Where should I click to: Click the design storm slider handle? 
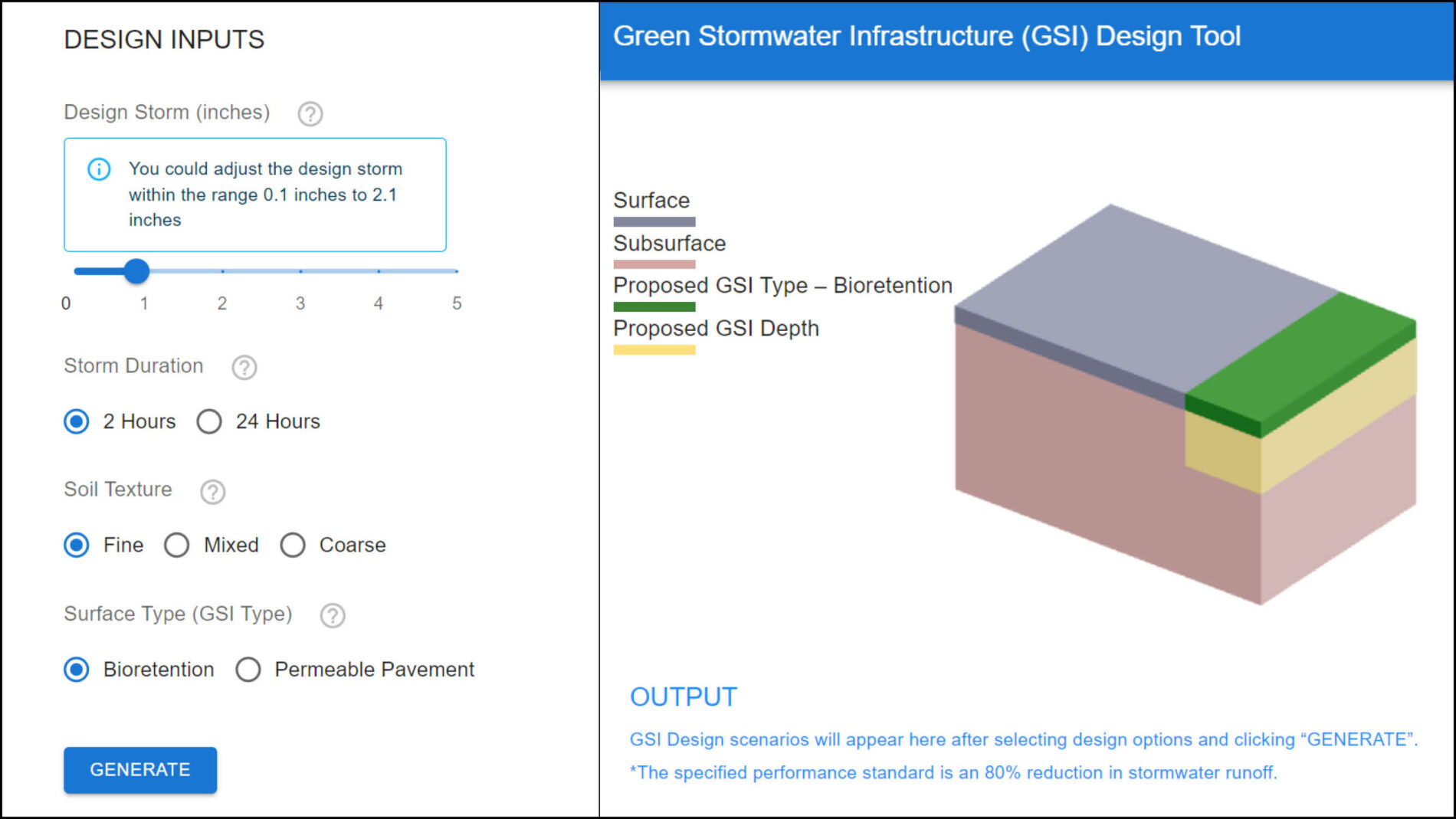pos(136,271)
